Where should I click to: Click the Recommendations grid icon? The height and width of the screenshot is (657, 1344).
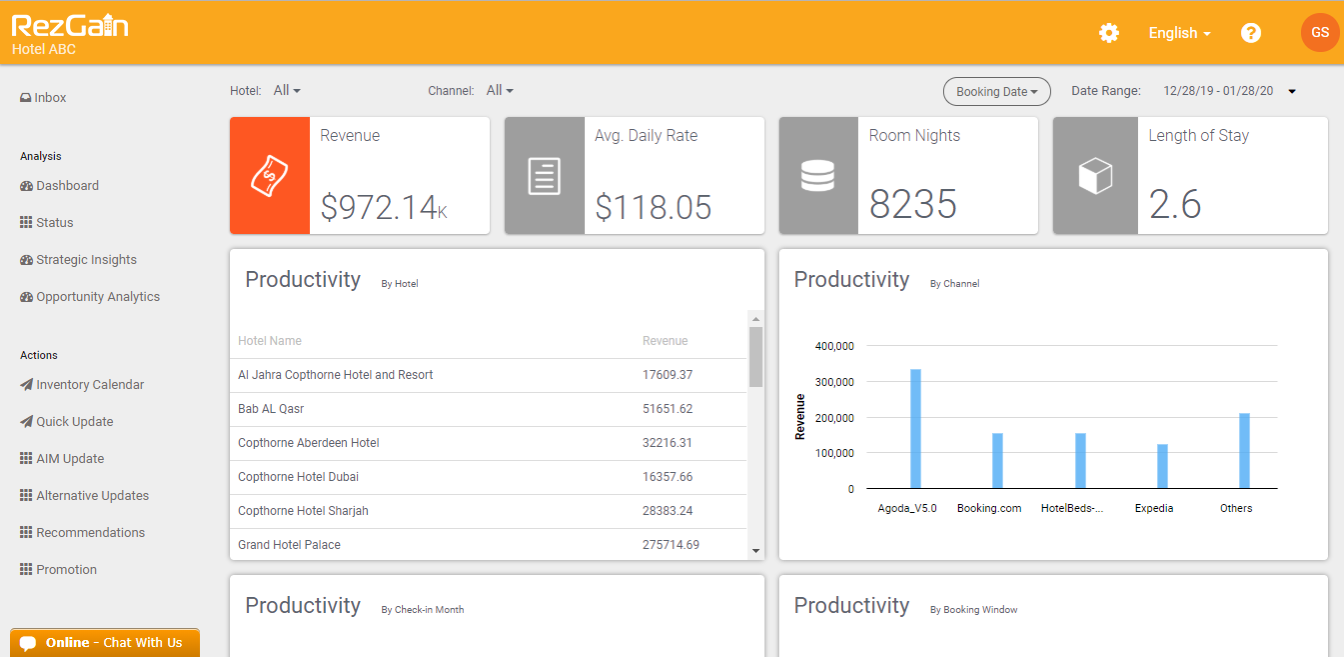pyautogui.click(x=26, y=533)
